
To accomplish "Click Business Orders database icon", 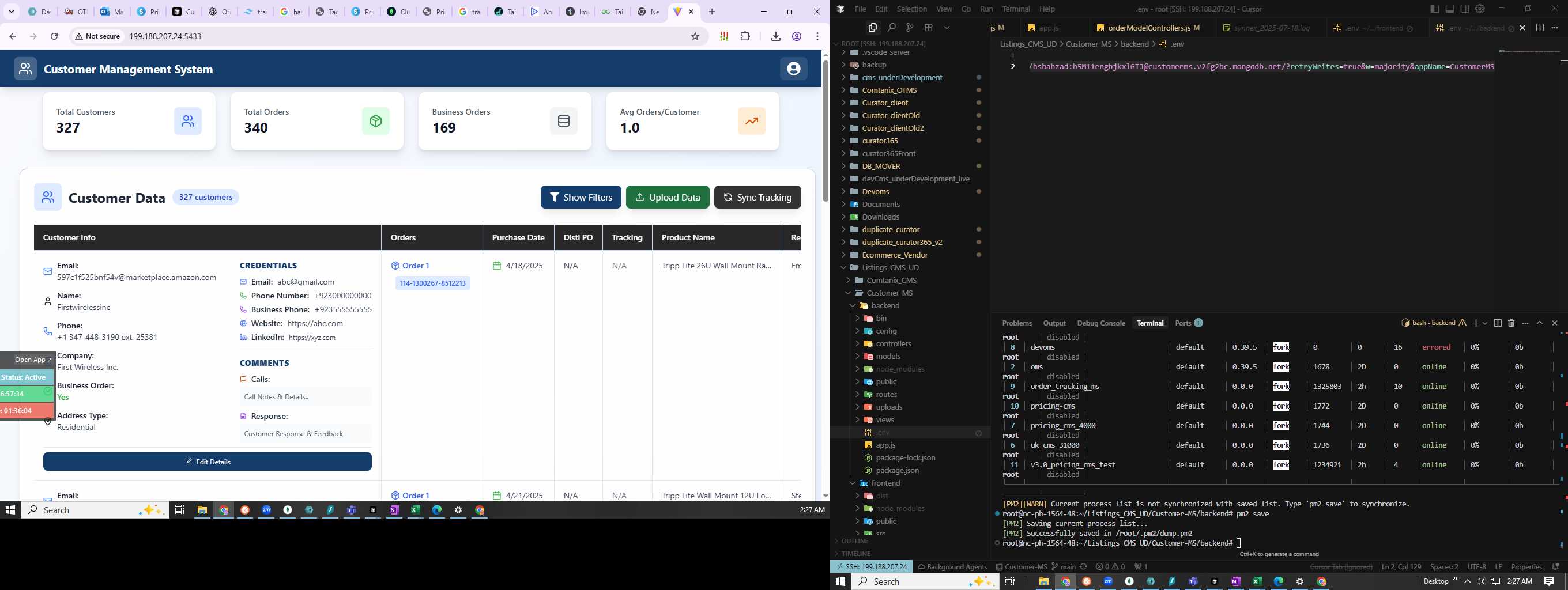I will pos(564,121).
